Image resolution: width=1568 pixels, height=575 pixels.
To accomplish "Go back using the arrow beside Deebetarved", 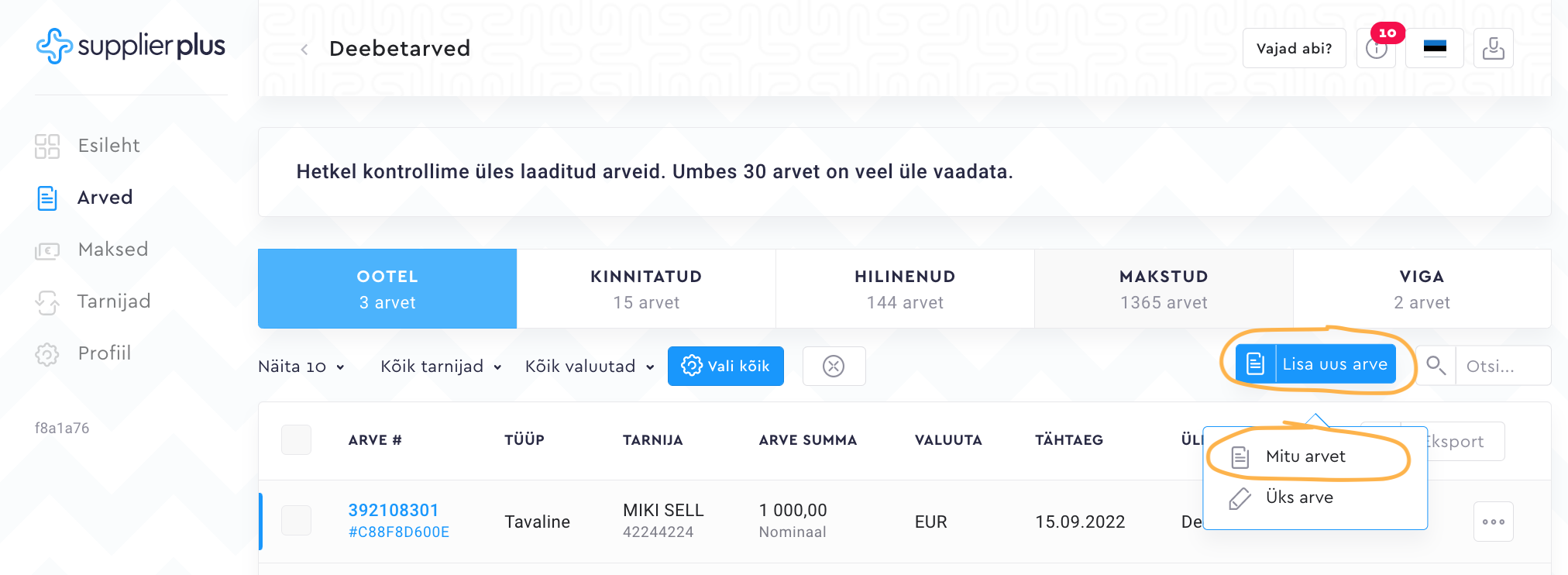I will click(x=304, y=50).
